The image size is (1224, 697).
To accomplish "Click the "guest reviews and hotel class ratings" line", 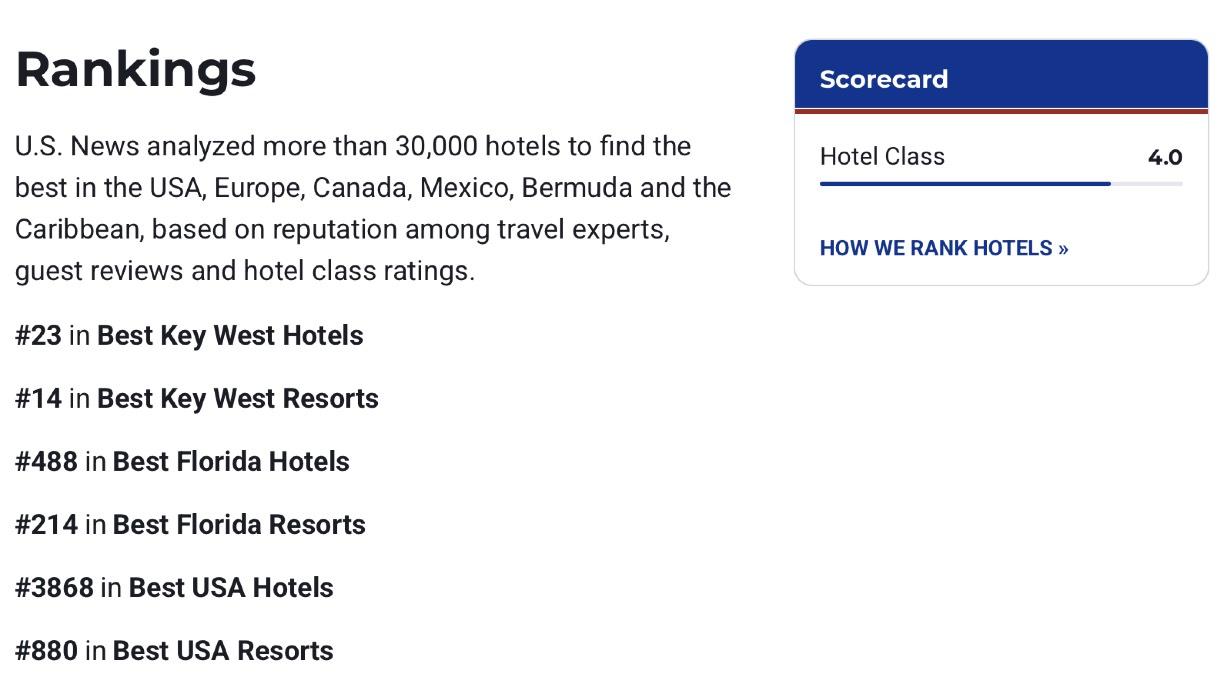I will [244, 271].
